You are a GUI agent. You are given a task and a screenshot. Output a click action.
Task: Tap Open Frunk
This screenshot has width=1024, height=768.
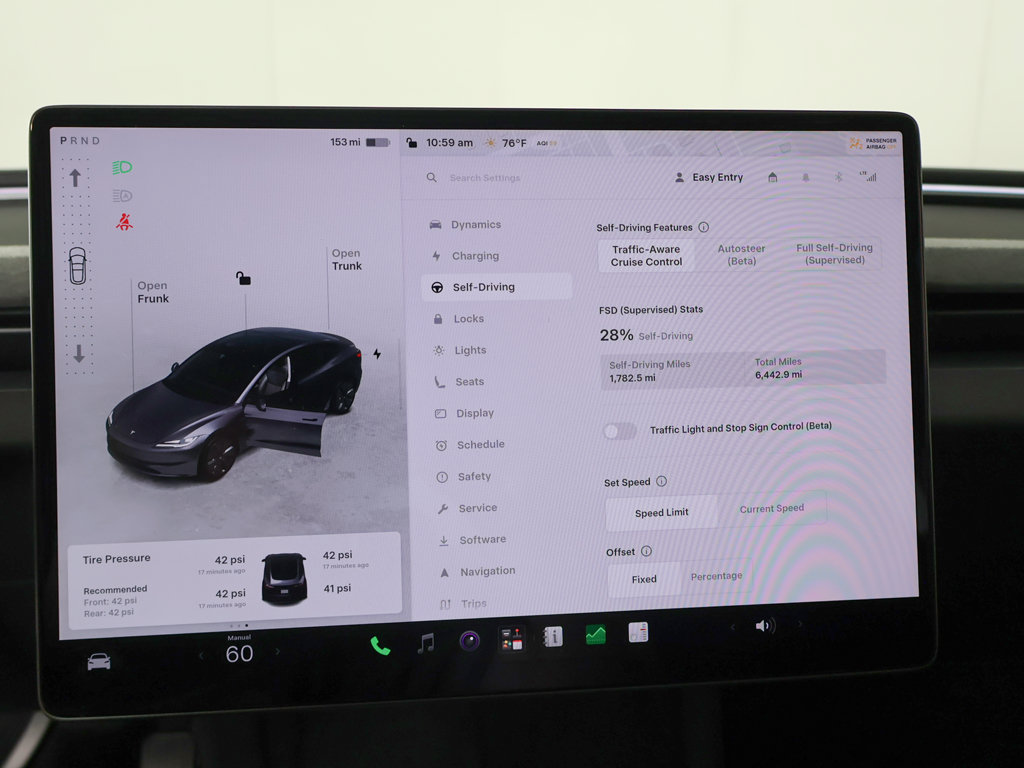point(153,292)
